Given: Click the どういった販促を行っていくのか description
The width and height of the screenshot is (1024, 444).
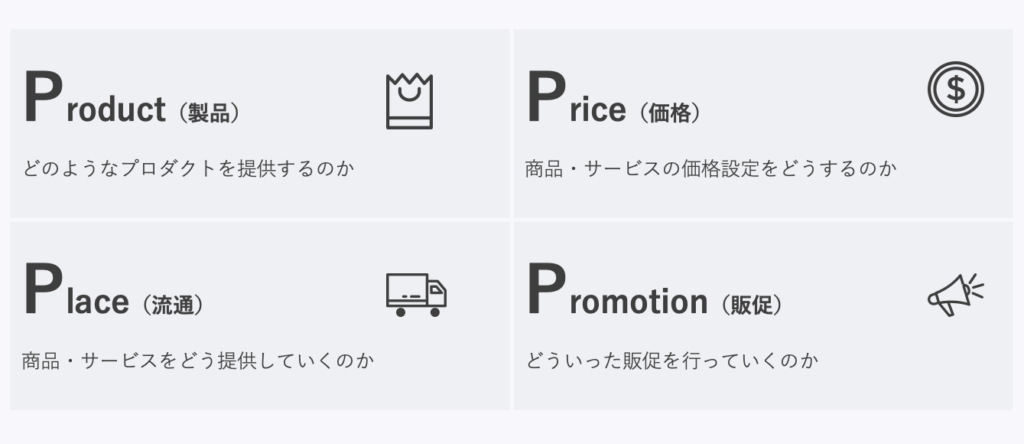Looking at the screenshot, I should click(x=672, y=360).
